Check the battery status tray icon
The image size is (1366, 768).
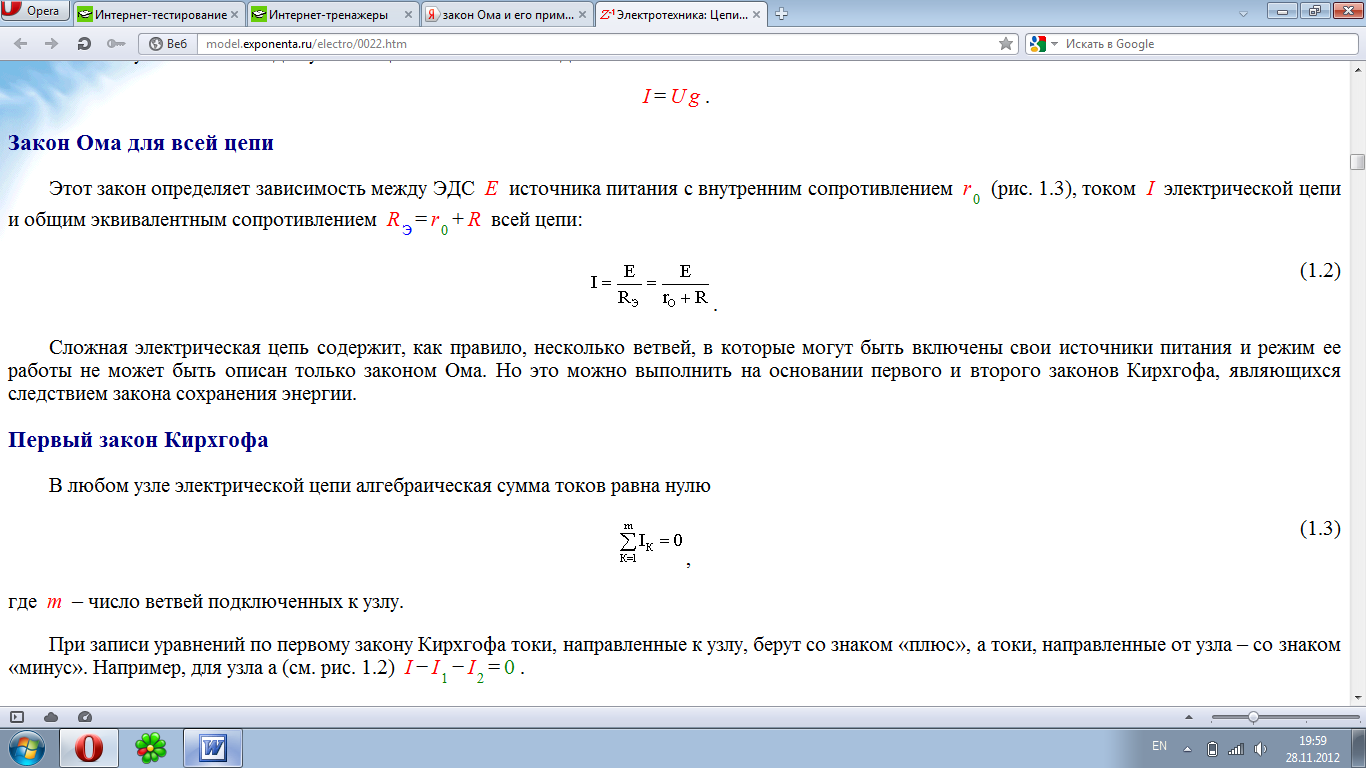(1213, 748)
